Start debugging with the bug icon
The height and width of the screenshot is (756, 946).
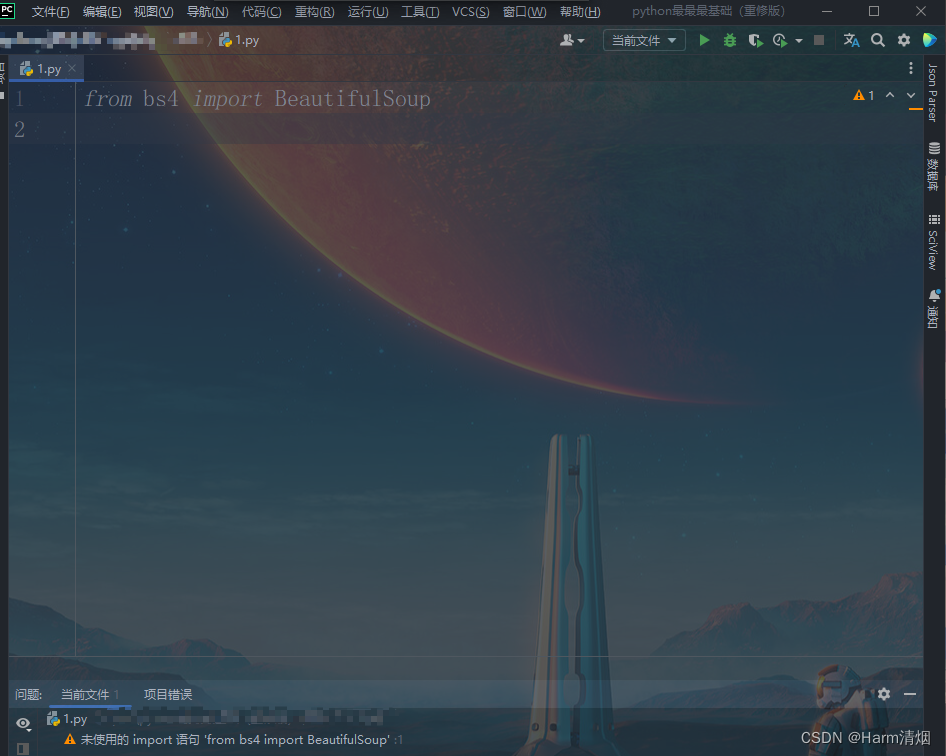tap(730, 40)
